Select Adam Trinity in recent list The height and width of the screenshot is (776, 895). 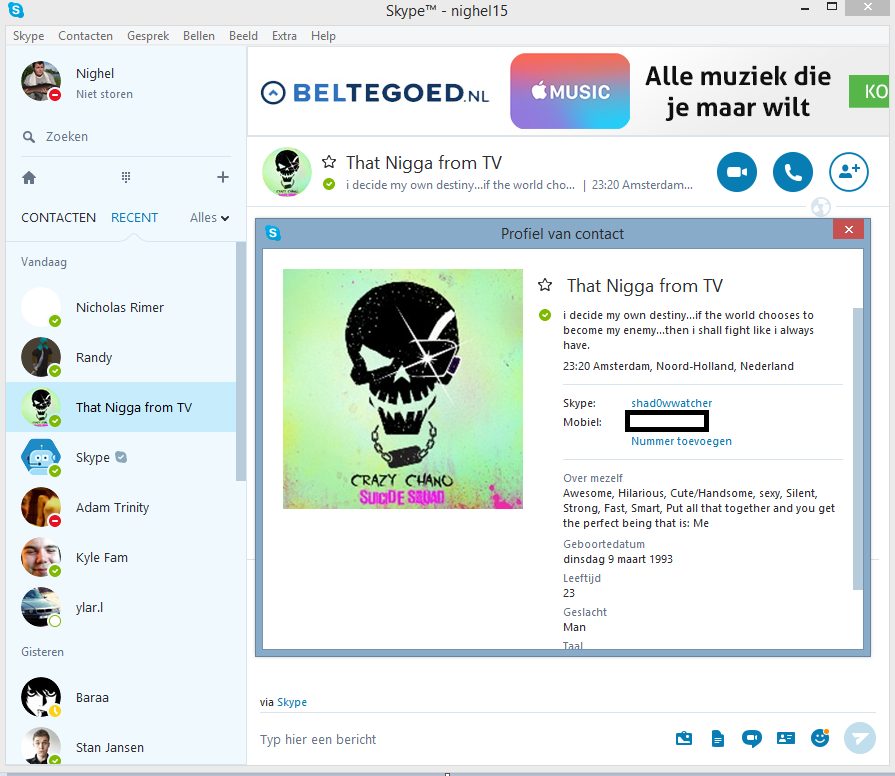coord(120,507)
